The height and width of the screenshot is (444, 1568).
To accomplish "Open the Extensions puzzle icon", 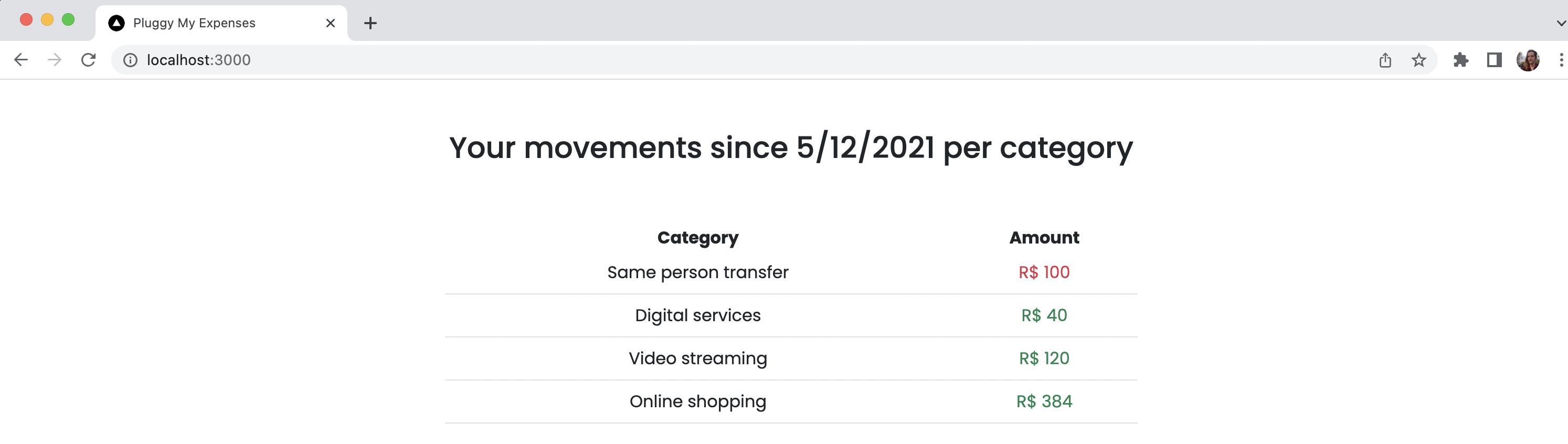I will (x=1460, y=60).
